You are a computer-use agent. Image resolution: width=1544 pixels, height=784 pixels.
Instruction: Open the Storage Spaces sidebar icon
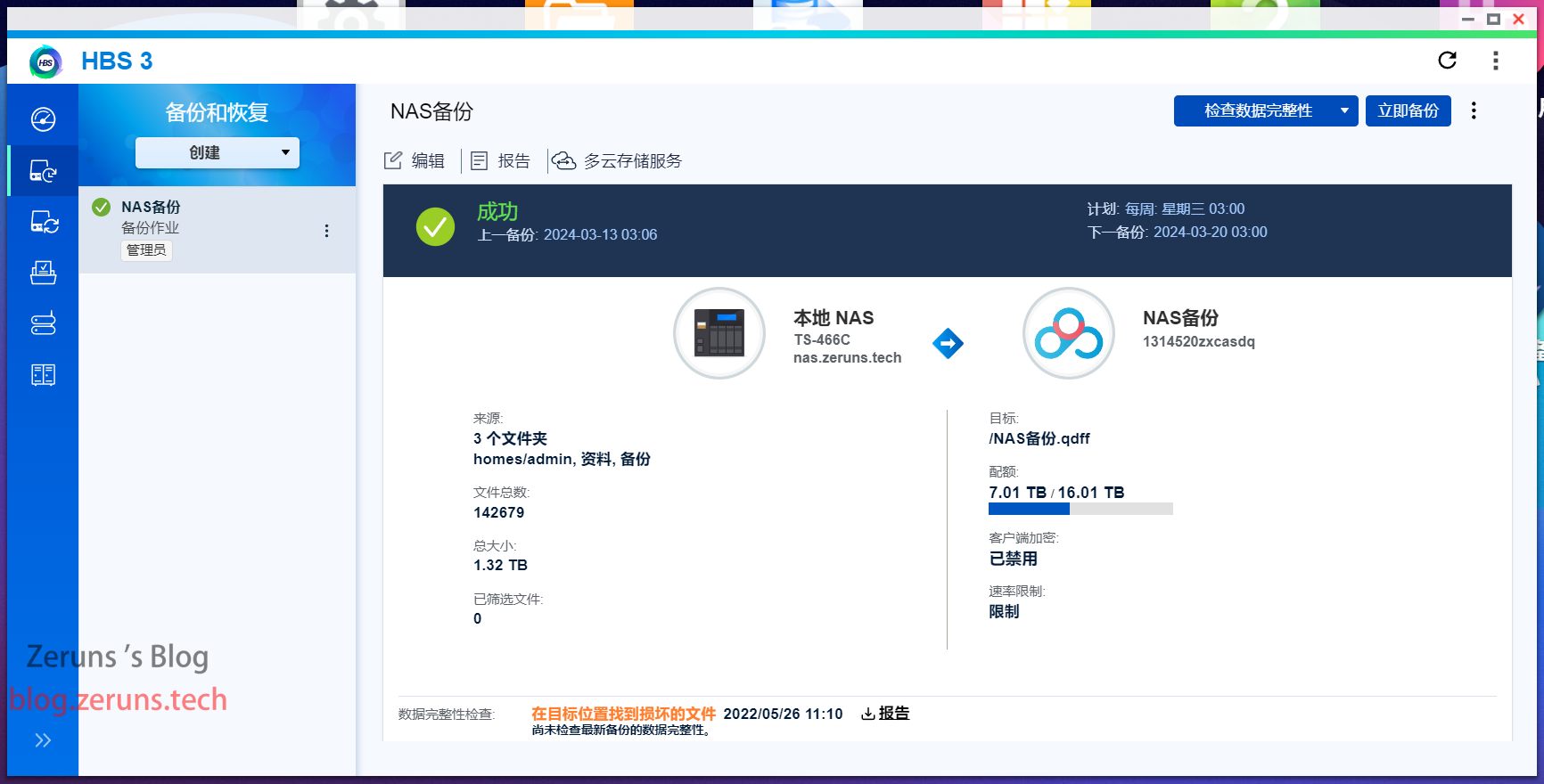click(x=43, y=323)
